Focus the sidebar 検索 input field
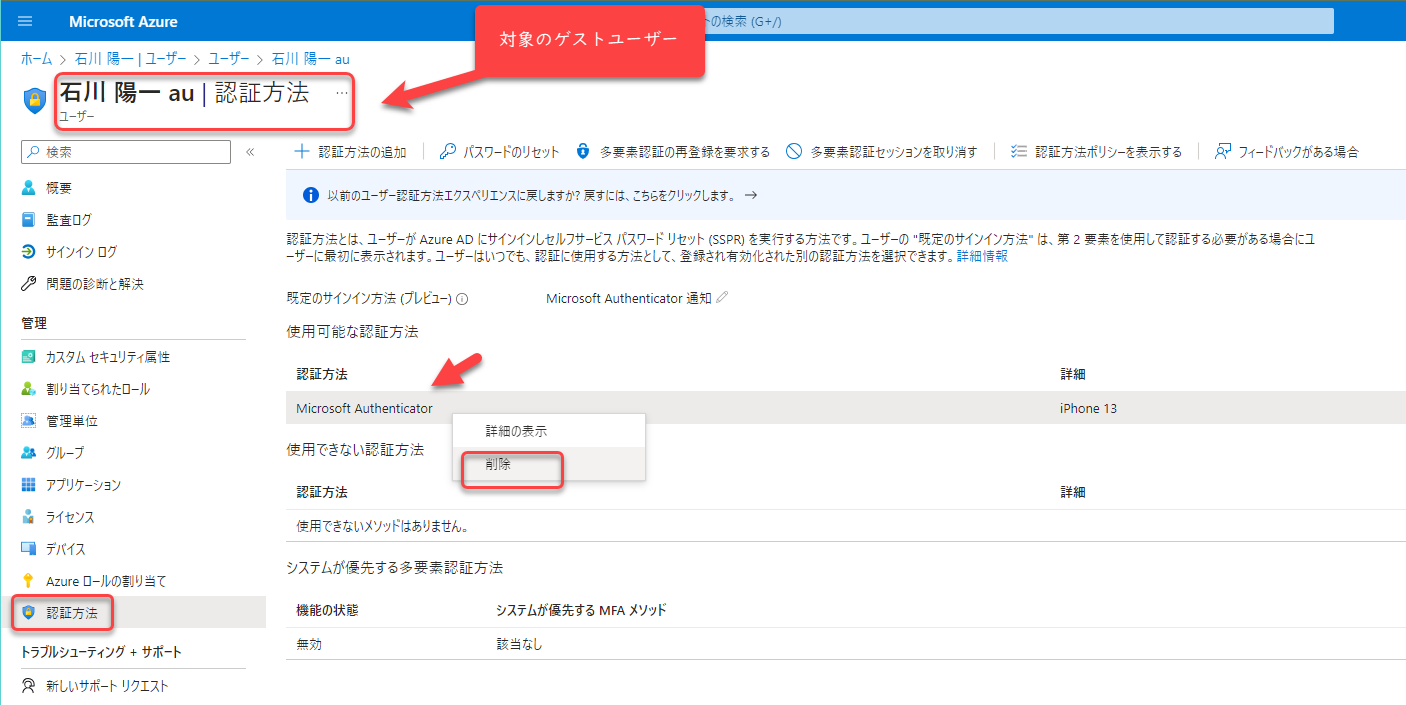The width and height of the screenshot is (1406, 705). pos(126,152)
